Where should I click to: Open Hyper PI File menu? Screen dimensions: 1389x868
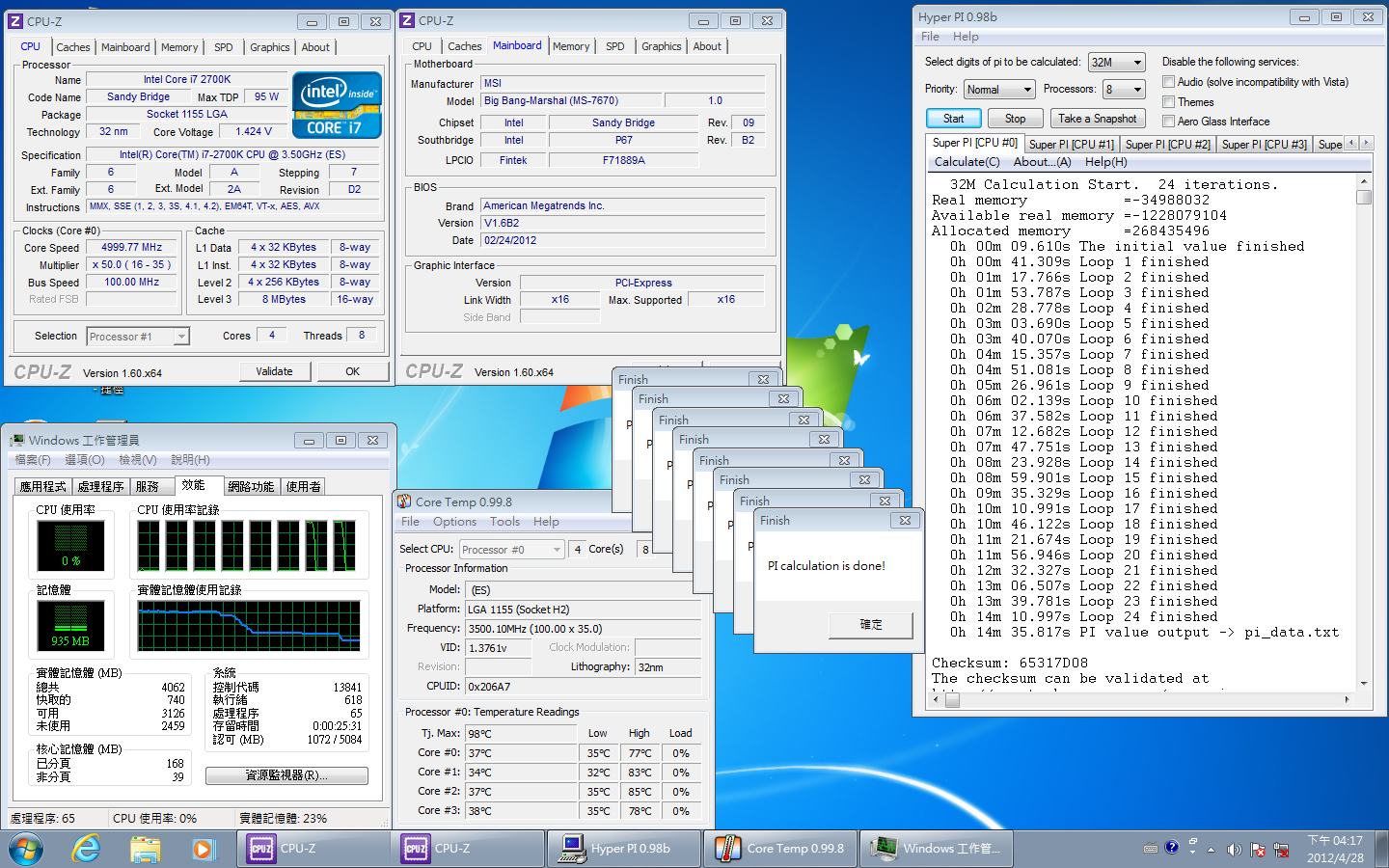click(930, 37)
